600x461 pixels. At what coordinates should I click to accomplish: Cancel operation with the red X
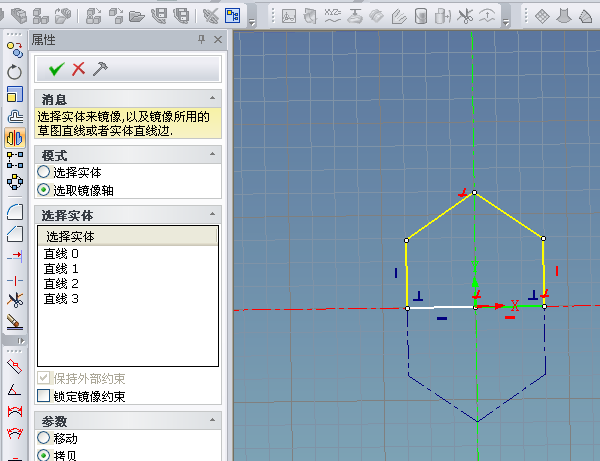coord(78,69)
